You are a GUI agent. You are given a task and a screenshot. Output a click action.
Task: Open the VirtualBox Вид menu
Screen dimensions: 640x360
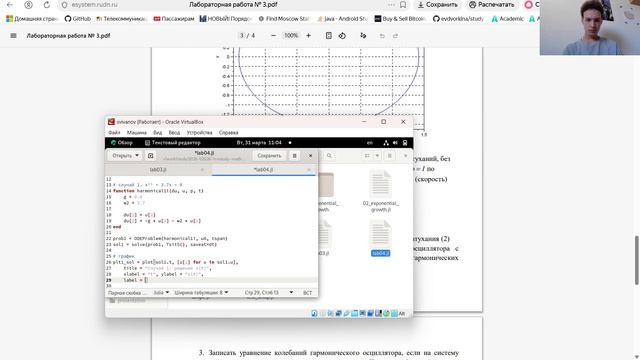tap(158, 133)
